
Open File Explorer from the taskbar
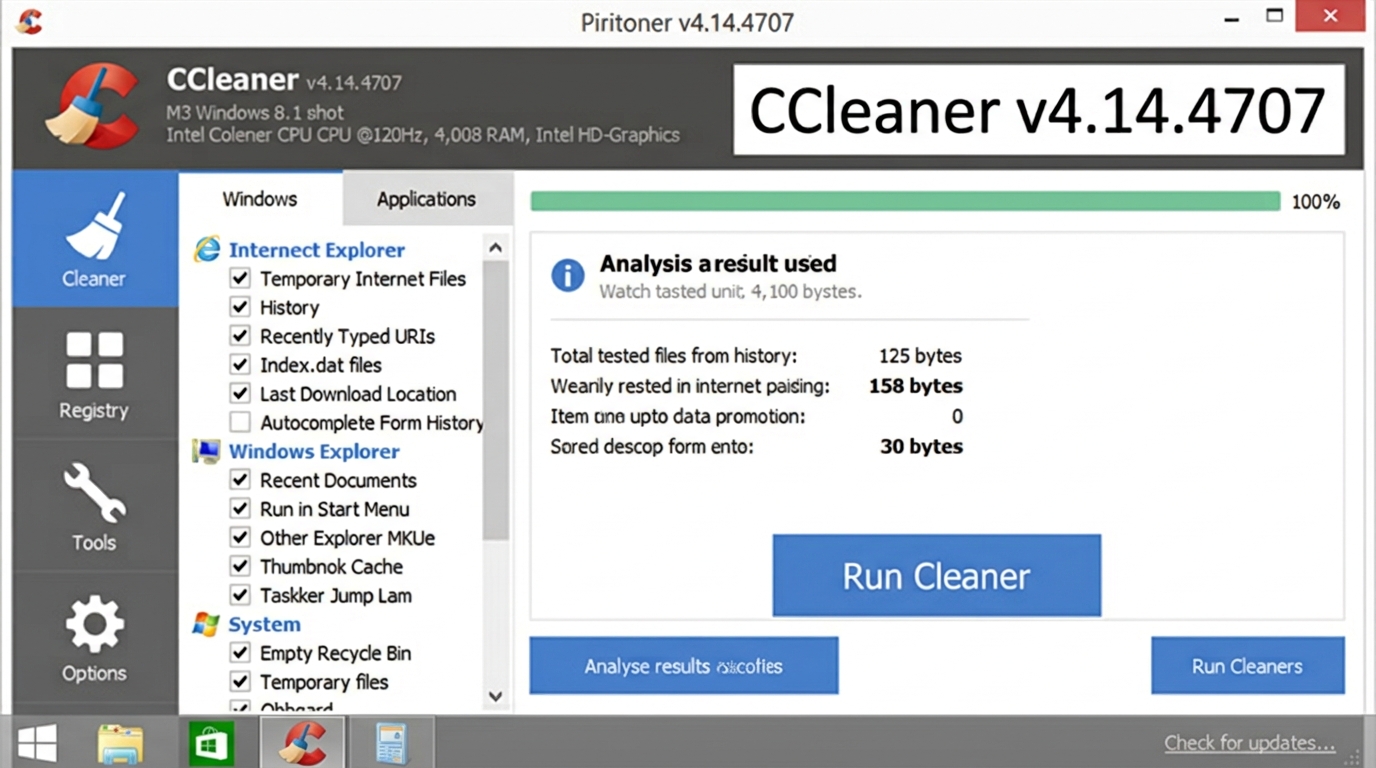(x=120, y=743)
